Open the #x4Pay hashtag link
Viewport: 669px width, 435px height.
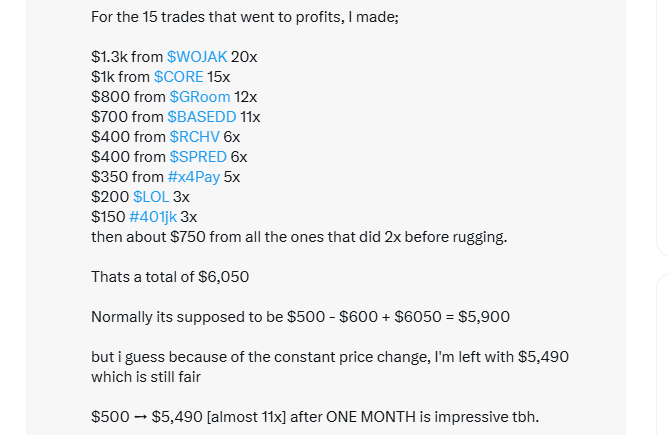[194, 176]
